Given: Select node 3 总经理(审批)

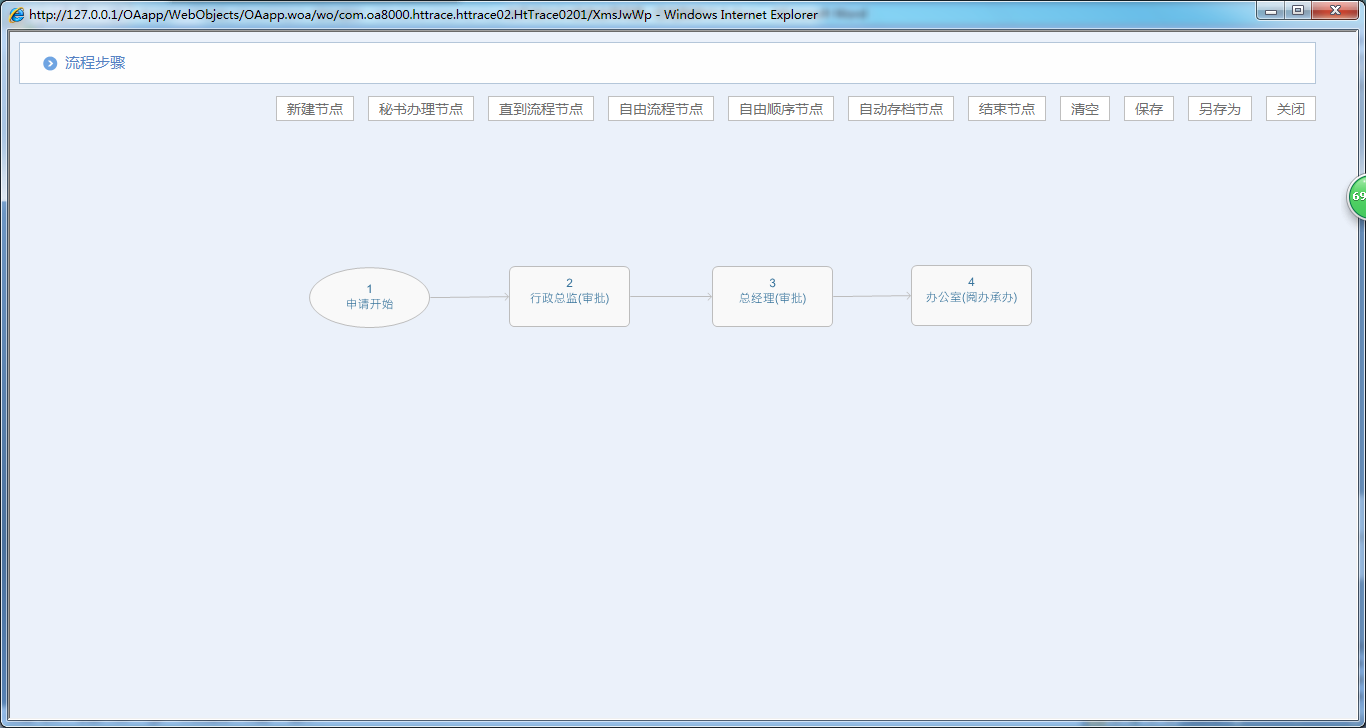Looking at the screenshot, I should coord(772,296).
